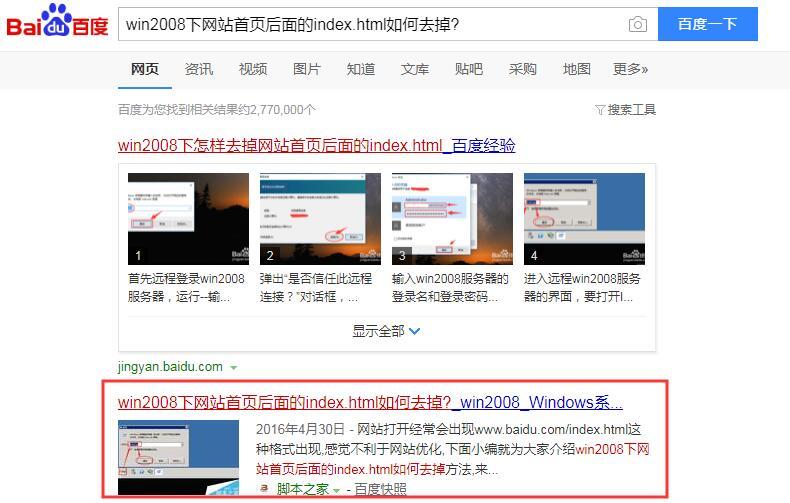790x503 pixels.
Task: Click the Baidu logo
Action: click(57, 21)
